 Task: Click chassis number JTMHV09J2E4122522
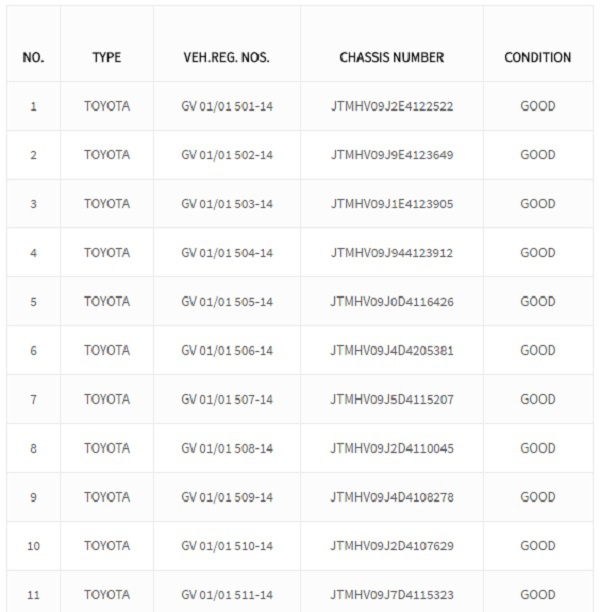tap(392, 106)
